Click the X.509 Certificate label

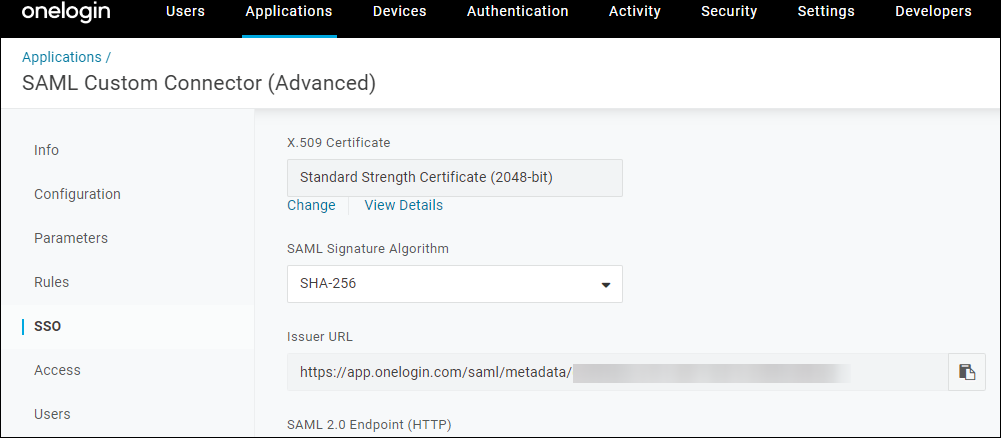[338, 143]
